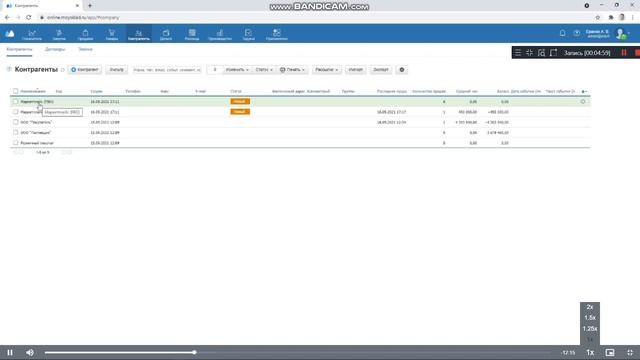Open the table settings gear button

(402, 70)
